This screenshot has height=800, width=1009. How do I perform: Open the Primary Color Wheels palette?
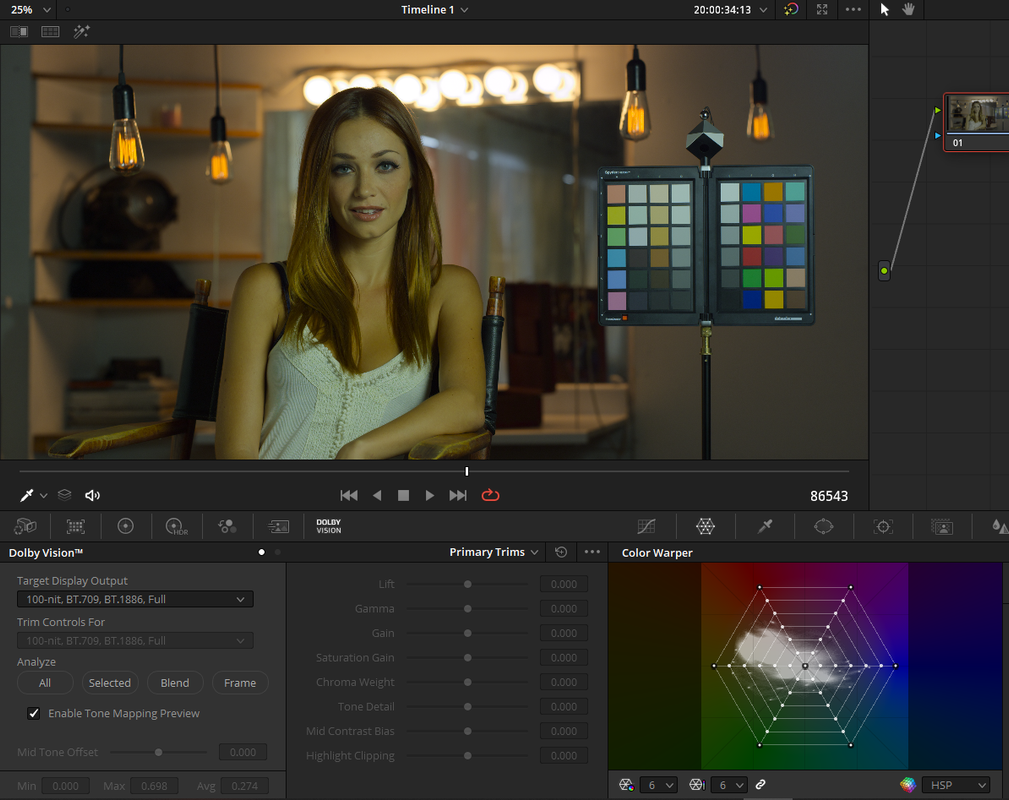click(x=125, y=526)
